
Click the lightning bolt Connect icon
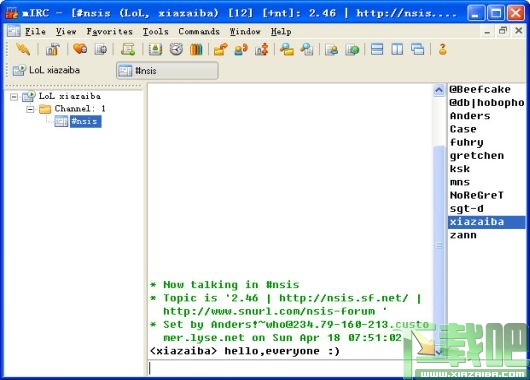pyautogui.click(x=23, y=50)
